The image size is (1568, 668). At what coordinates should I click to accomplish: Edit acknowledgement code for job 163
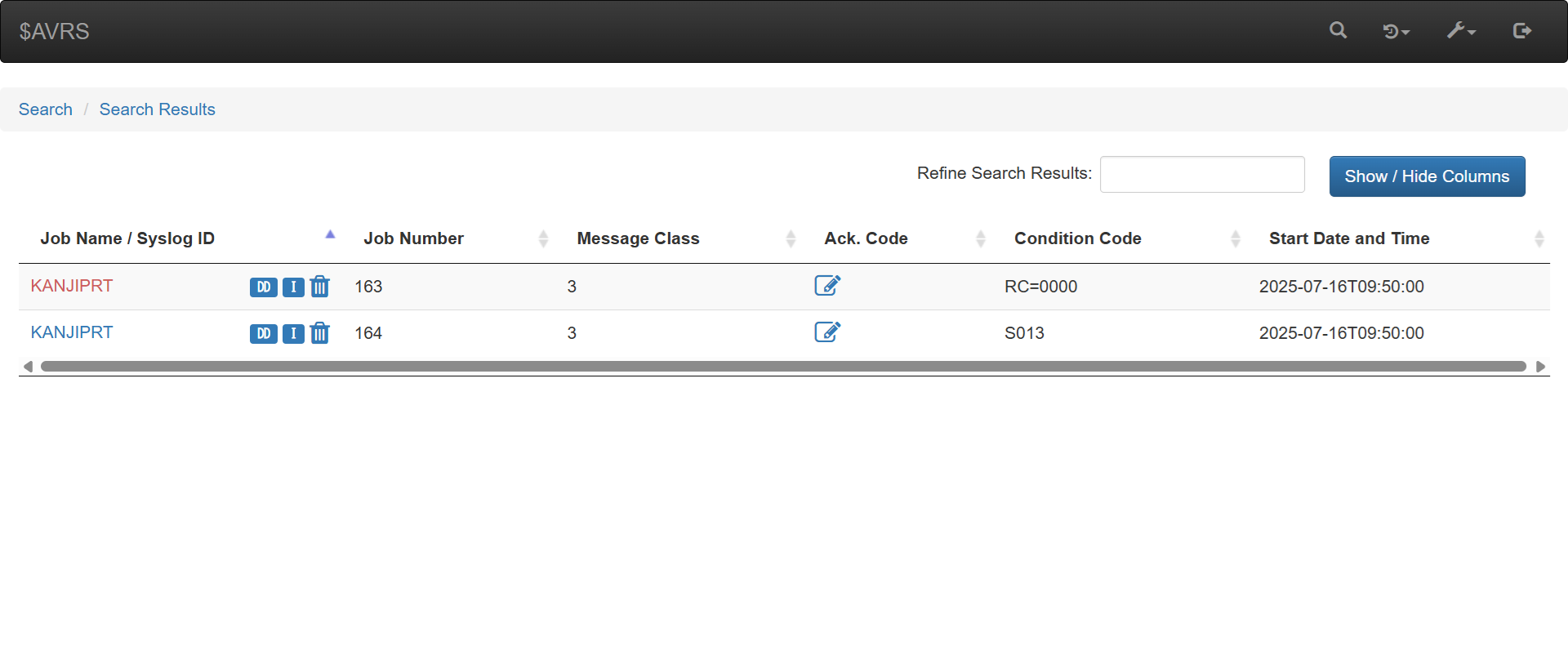point(827,286)
